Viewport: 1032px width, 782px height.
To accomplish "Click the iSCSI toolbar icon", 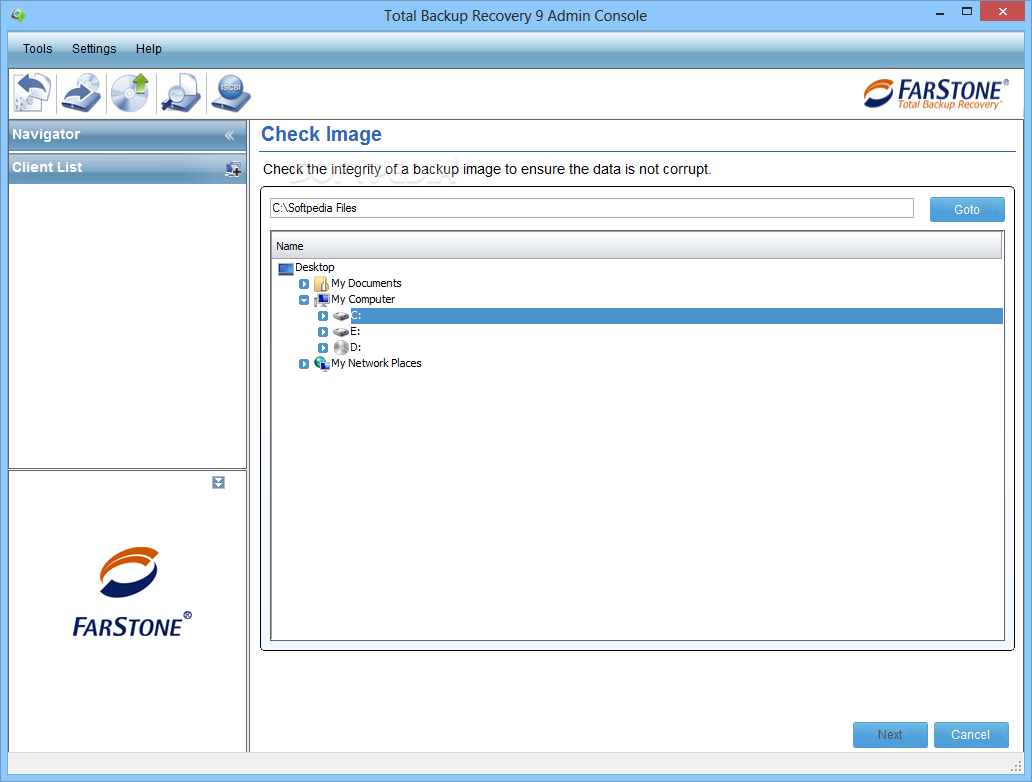I will tap(230, 93).
